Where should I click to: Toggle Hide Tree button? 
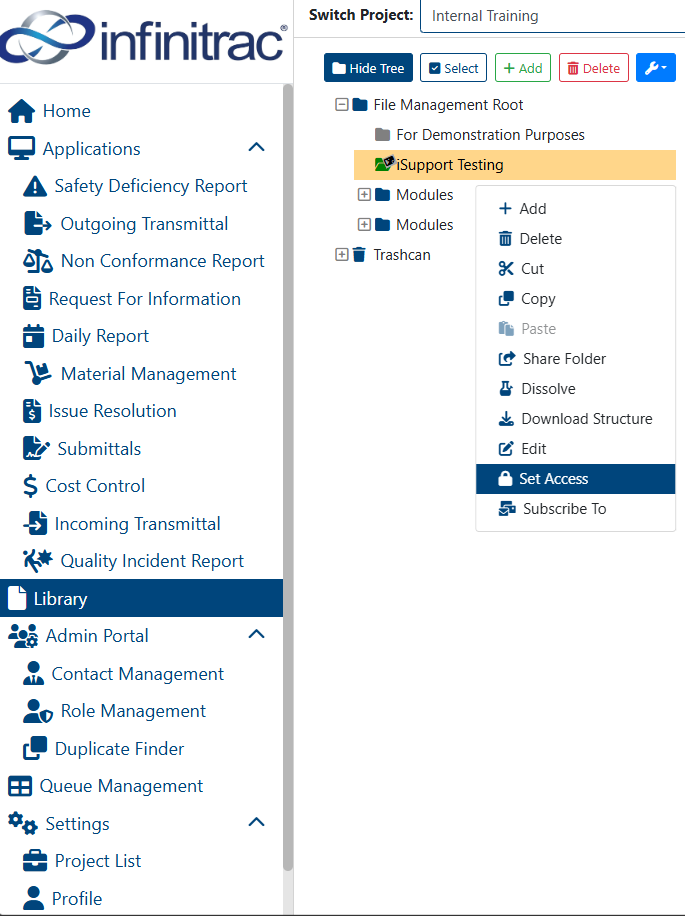(x=368, y=68)
